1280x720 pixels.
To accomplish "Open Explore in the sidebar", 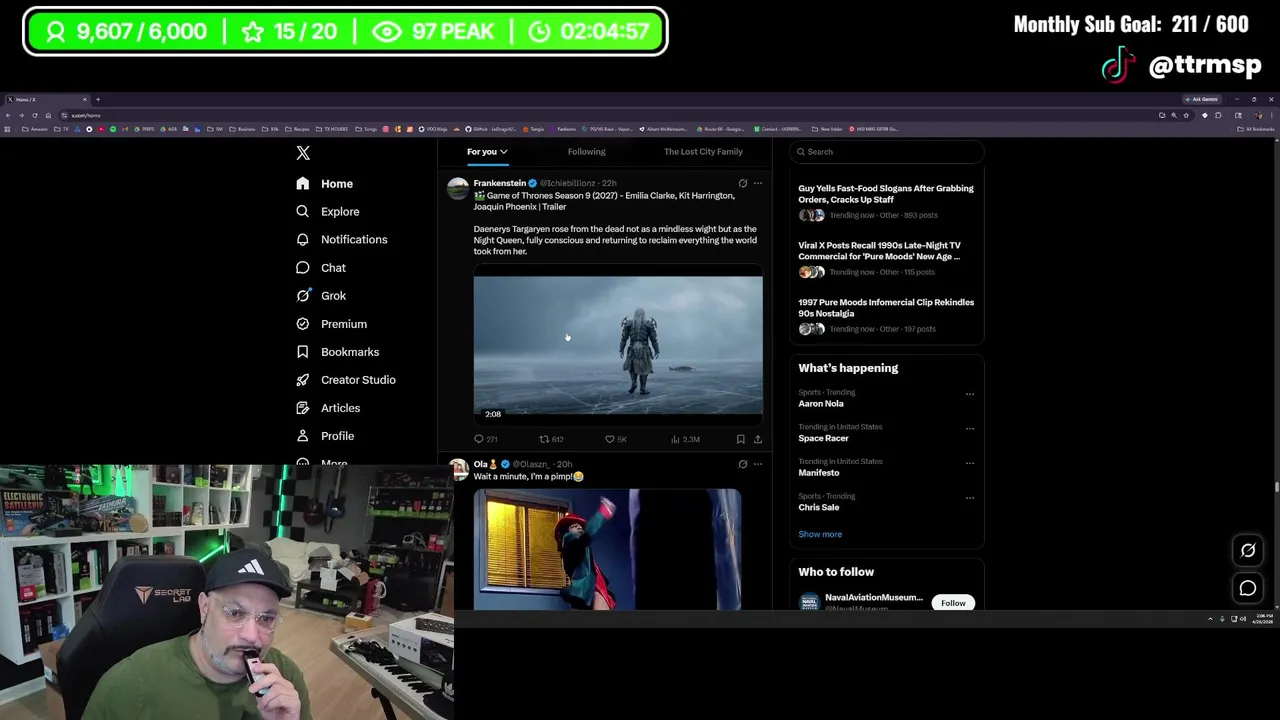I will [329, 212].
